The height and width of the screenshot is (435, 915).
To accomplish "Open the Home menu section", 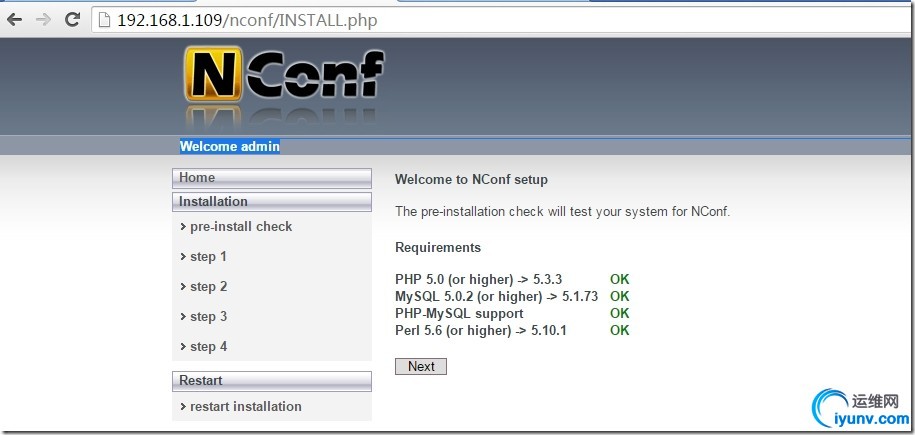I will (272, 178).
